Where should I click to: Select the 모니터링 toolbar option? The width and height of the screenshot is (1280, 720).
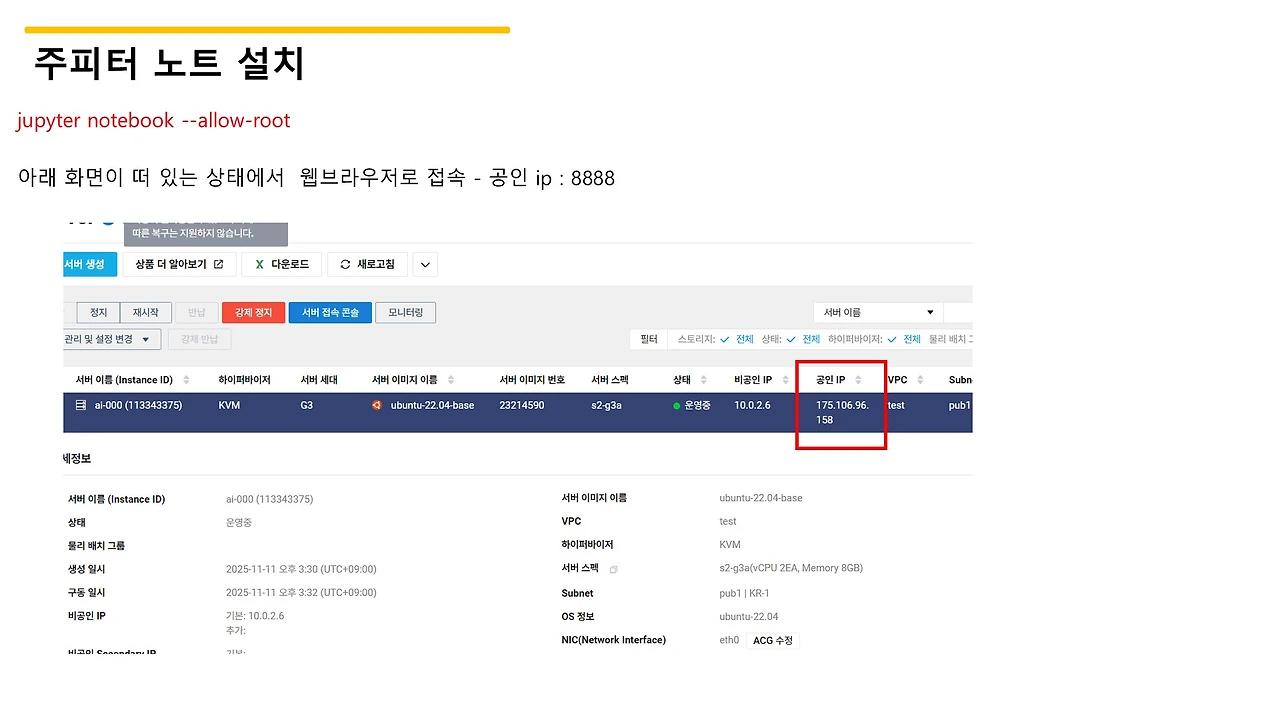click(x=405, y=312)
